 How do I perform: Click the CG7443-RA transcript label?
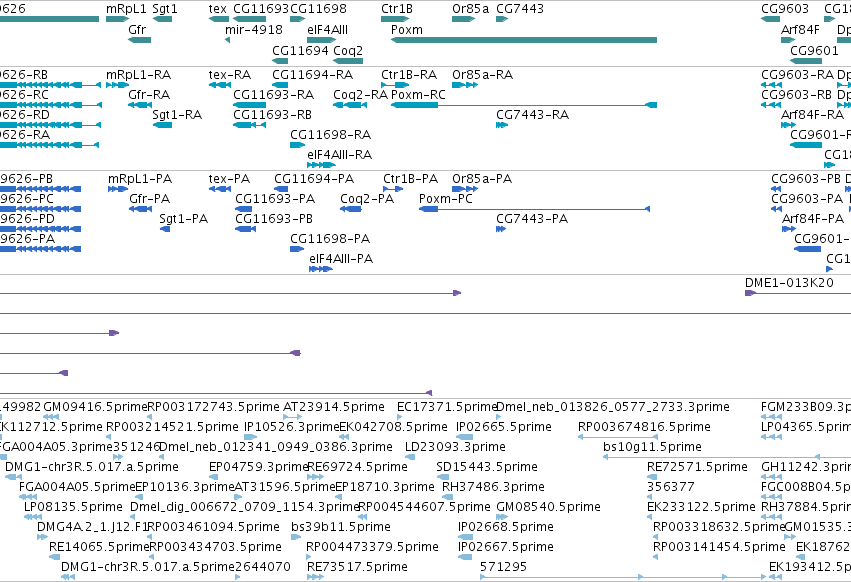(532, 115)
